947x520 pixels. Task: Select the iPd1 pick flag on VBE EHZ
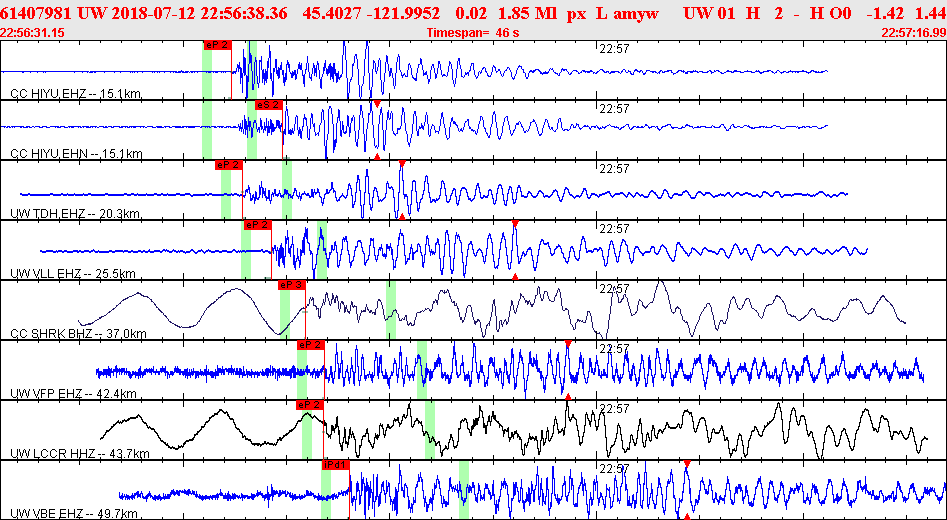click(x=336, y=465)
